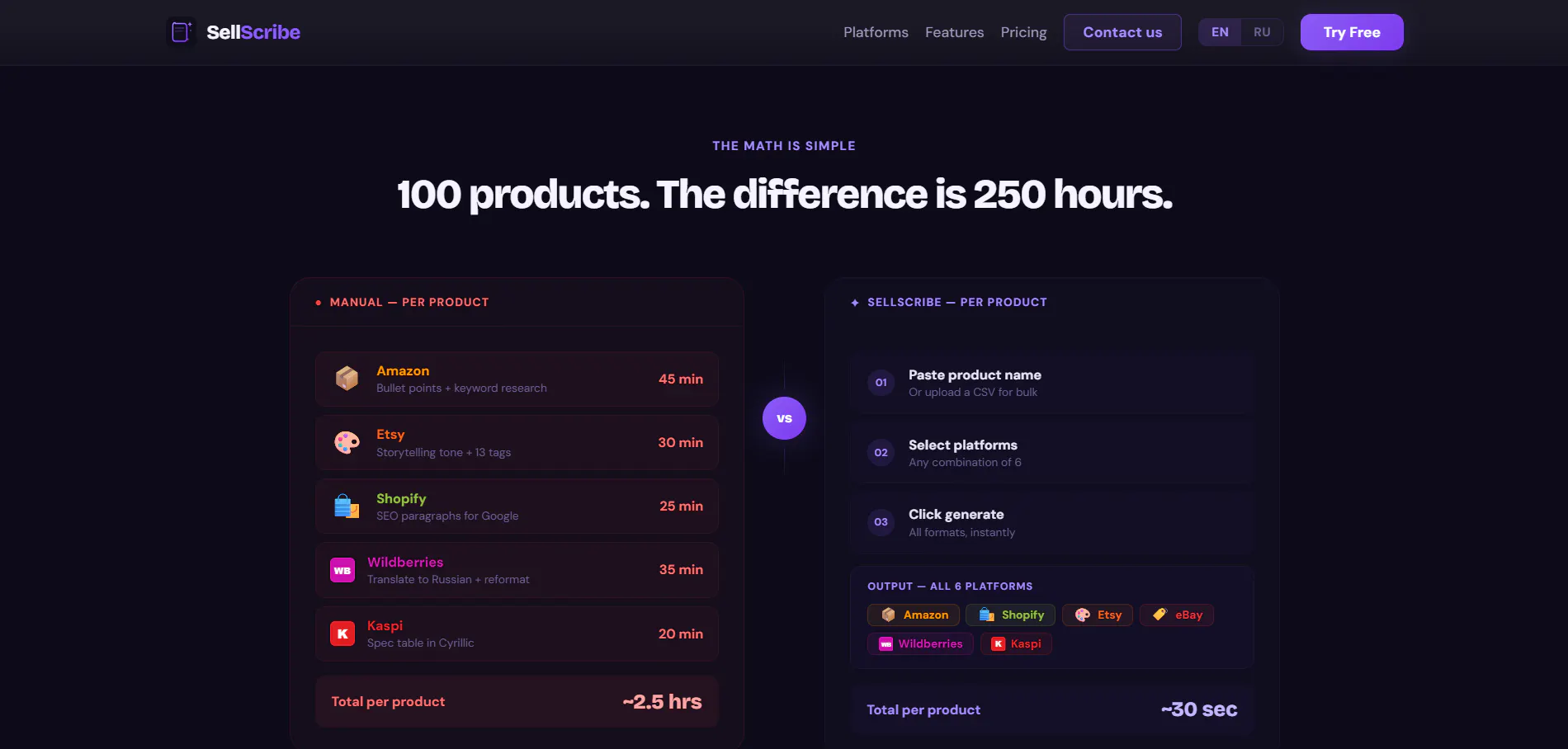Screen dimensions: 1568x749
Task: Click 'SEO paragraphs for Google' text
Action: pyautogui.click(x=447, y=516)
